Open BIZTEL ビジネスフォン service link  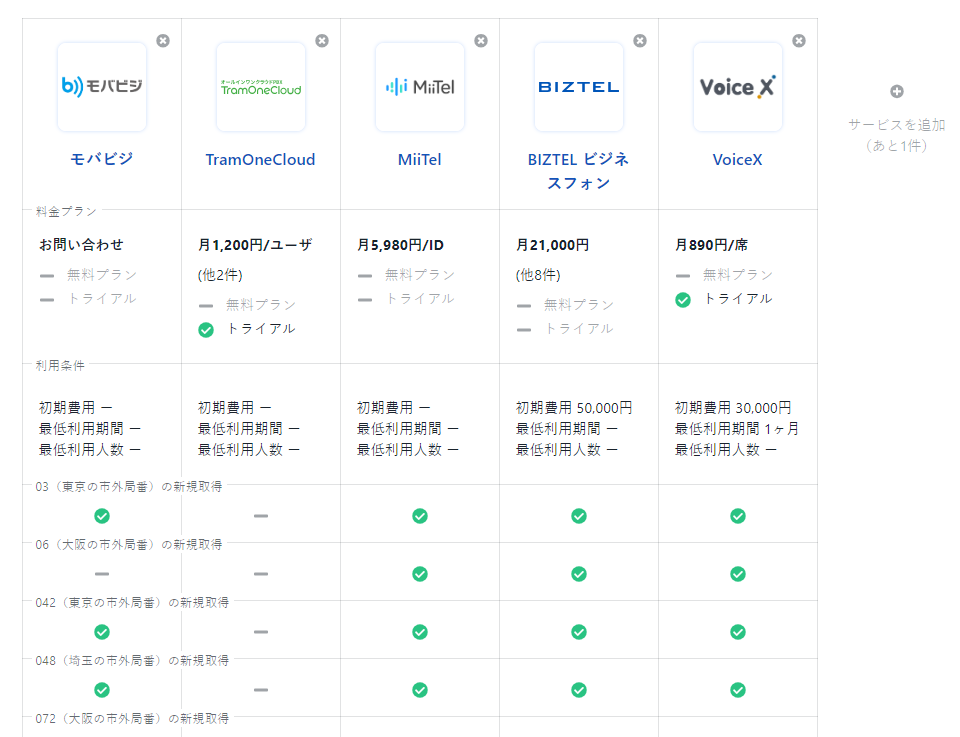579,171
